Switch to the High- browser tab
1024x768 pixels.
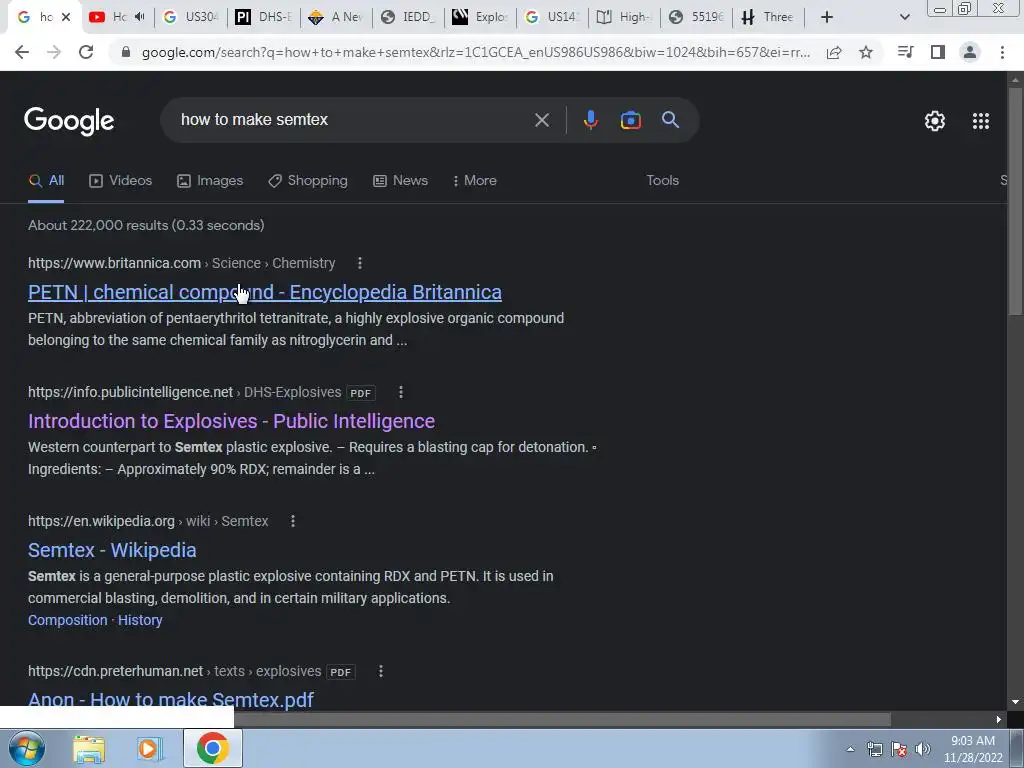[625, 17]
